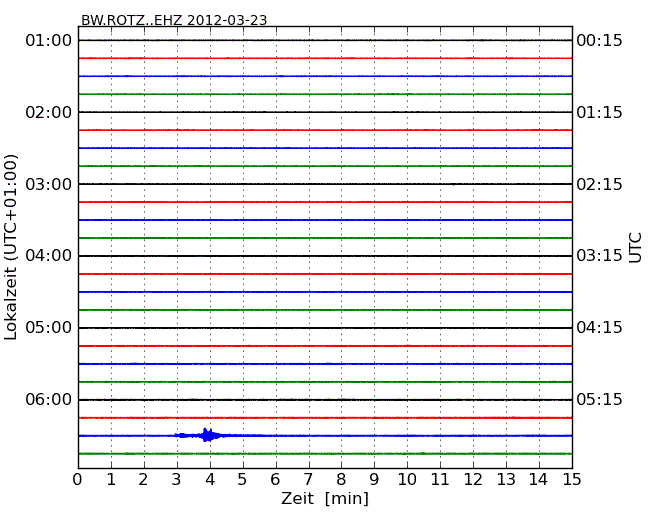Click the Lokalzeit (UTC+01:00) axis label

[11, 247]
